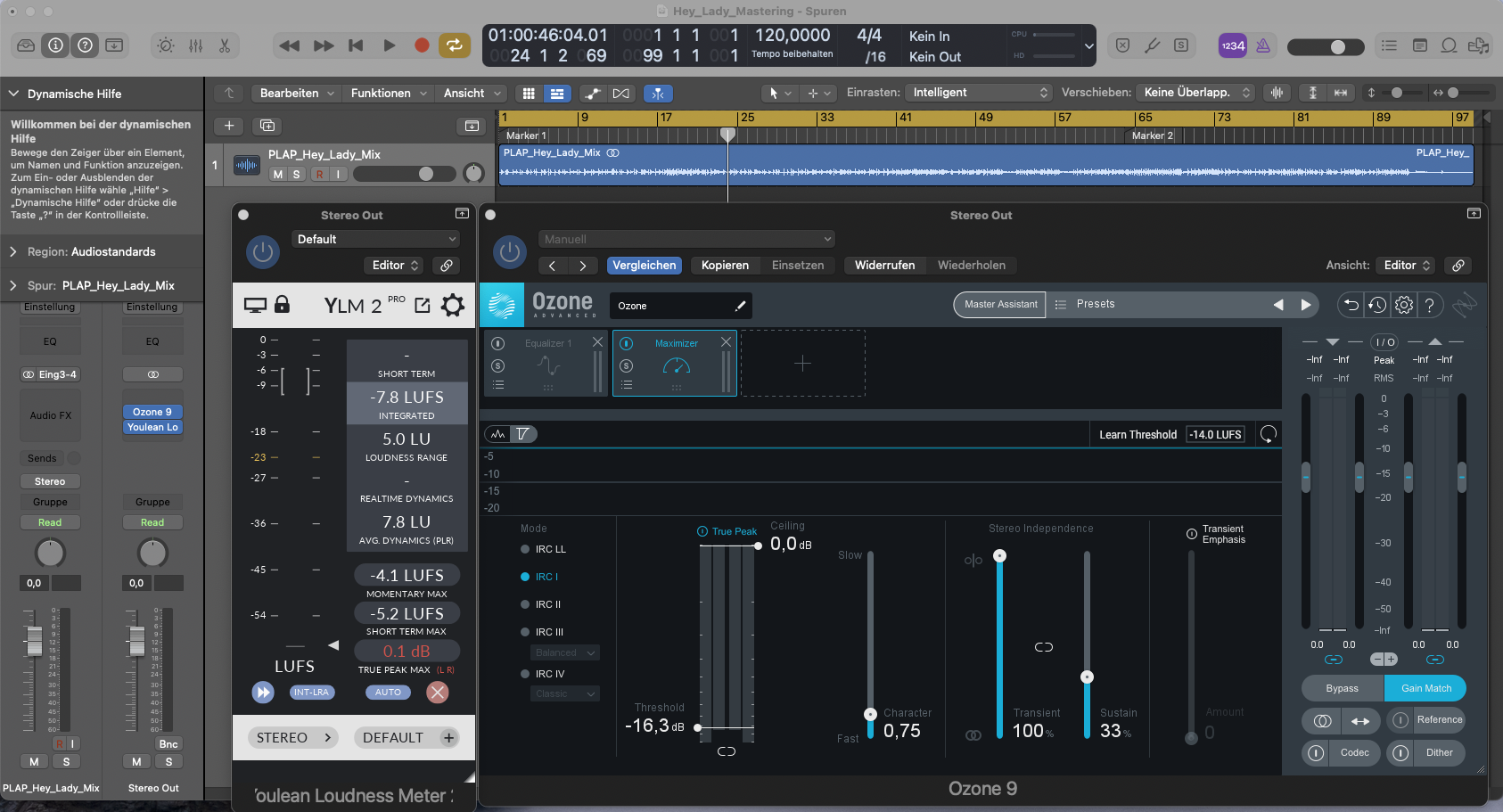This screenshot has width=1503, height=812.
Task: Reset Youlean meter with red X
Action: point(437,693)
